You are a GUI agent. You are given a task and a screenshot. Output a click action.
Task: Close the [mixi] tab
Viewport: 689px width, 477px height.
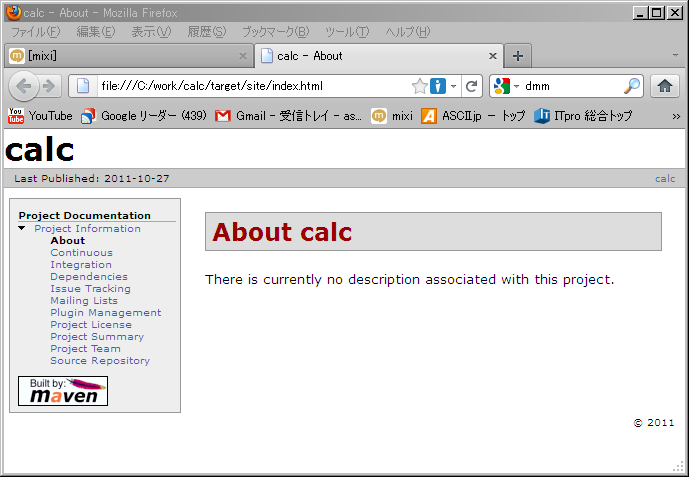[243, 56]
